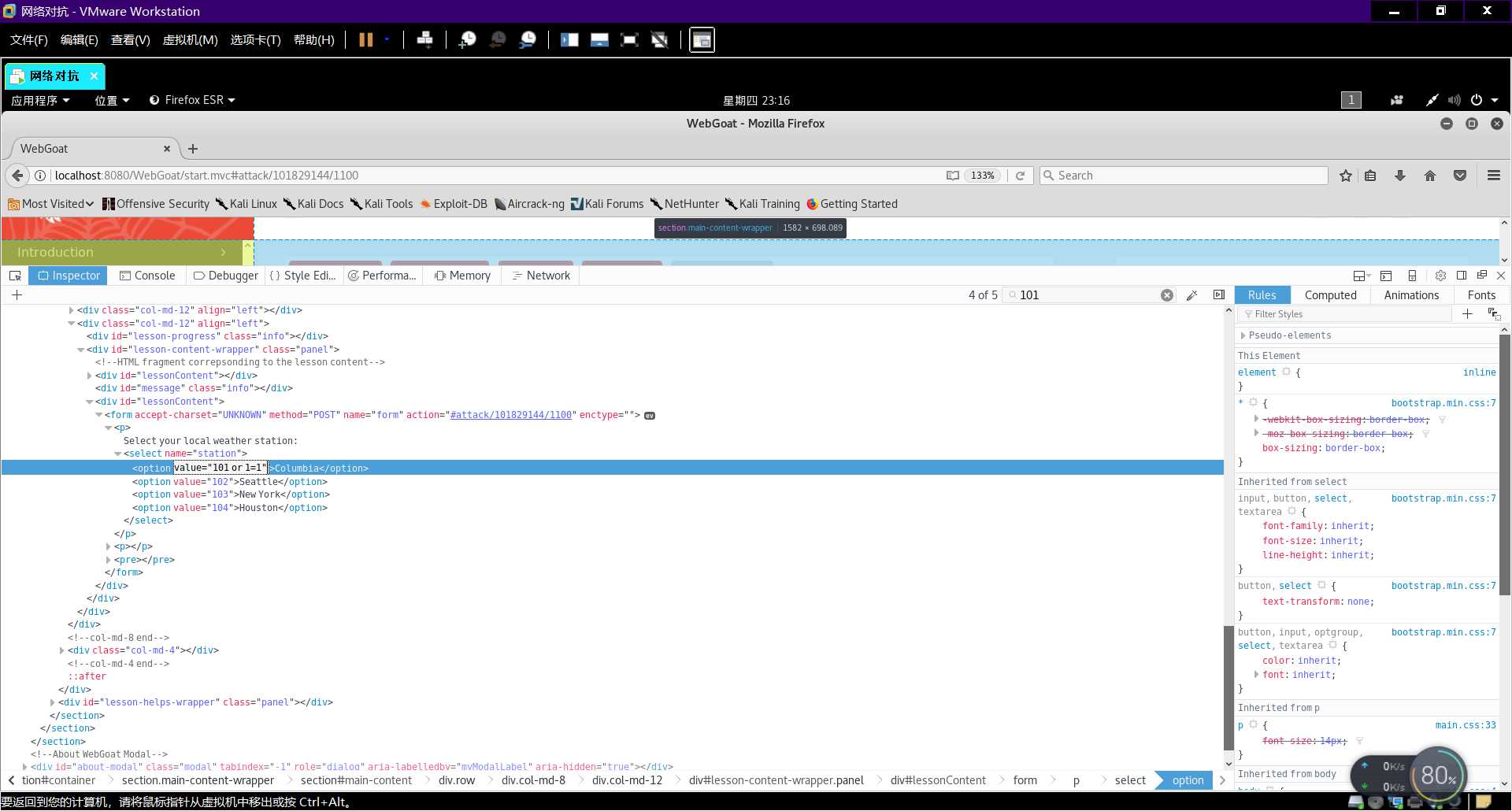Open Kali Forums bookmark
This screenshot has height=811, width=1512.
pos(607,204)
